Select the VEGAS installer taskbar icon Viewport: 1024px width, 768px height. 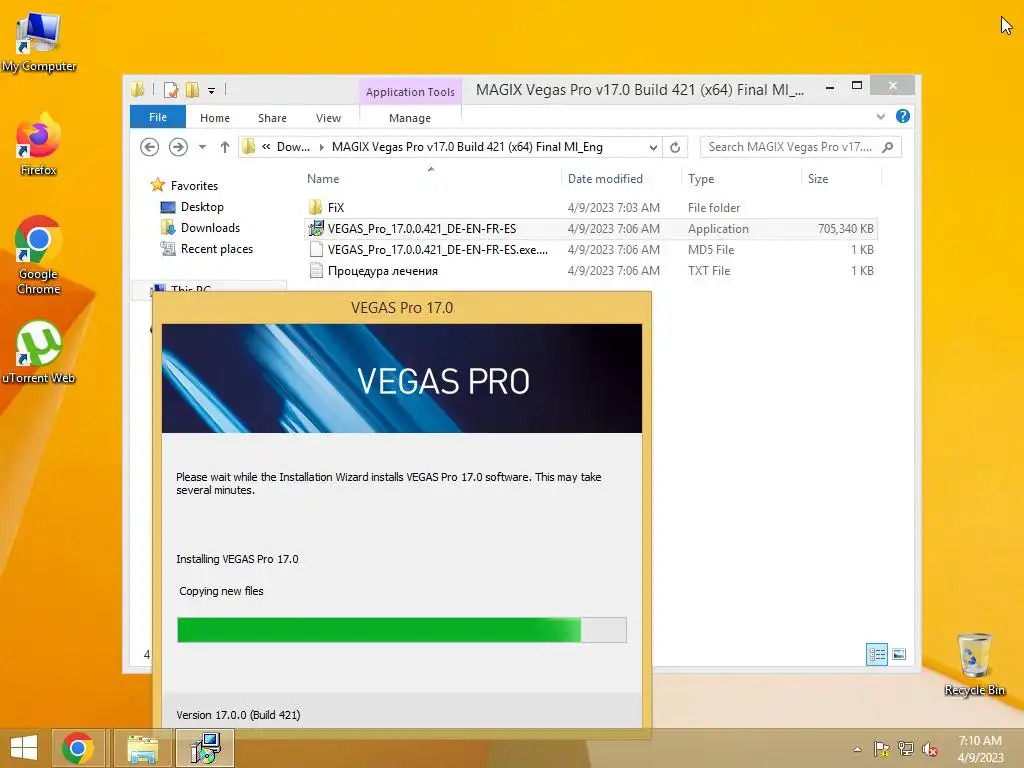tap(206, 748)
